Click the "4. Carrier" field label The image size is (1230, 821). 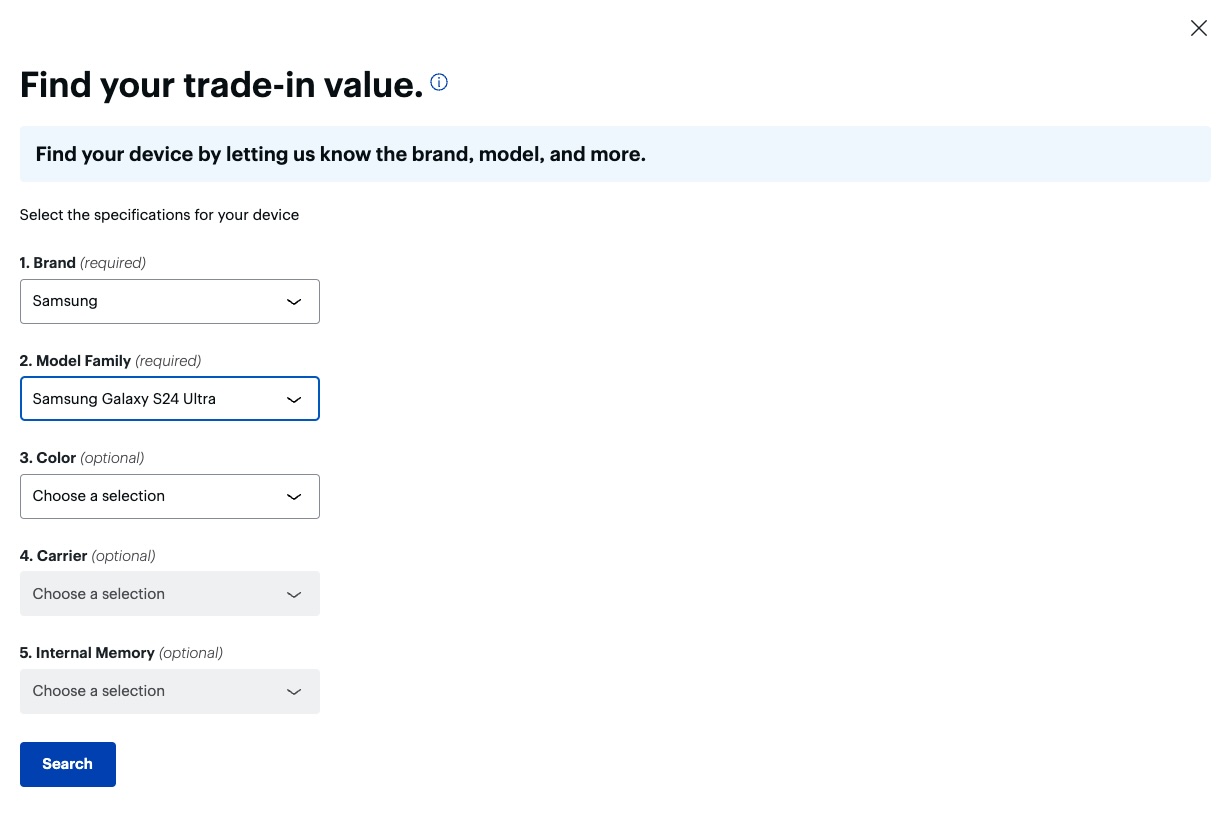pos(54,556)
